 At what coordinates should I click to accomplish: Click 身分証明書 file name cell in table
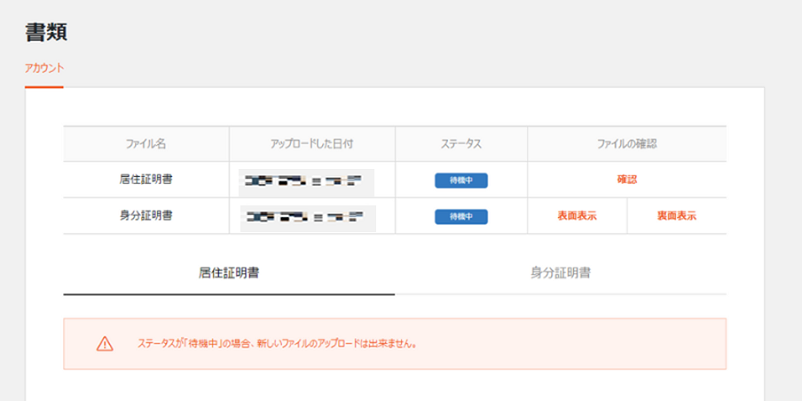[x=146, y=216]
